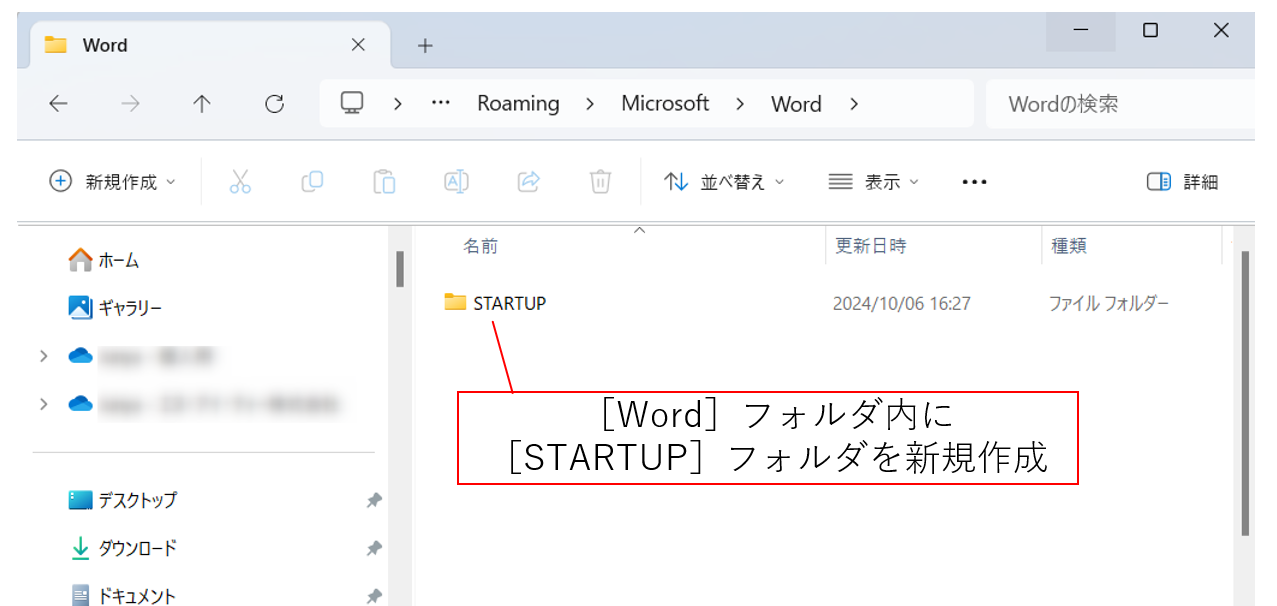1277x606 pixels.
Task: Click the Cut scissors icon
Action: [x=240, y=181]
